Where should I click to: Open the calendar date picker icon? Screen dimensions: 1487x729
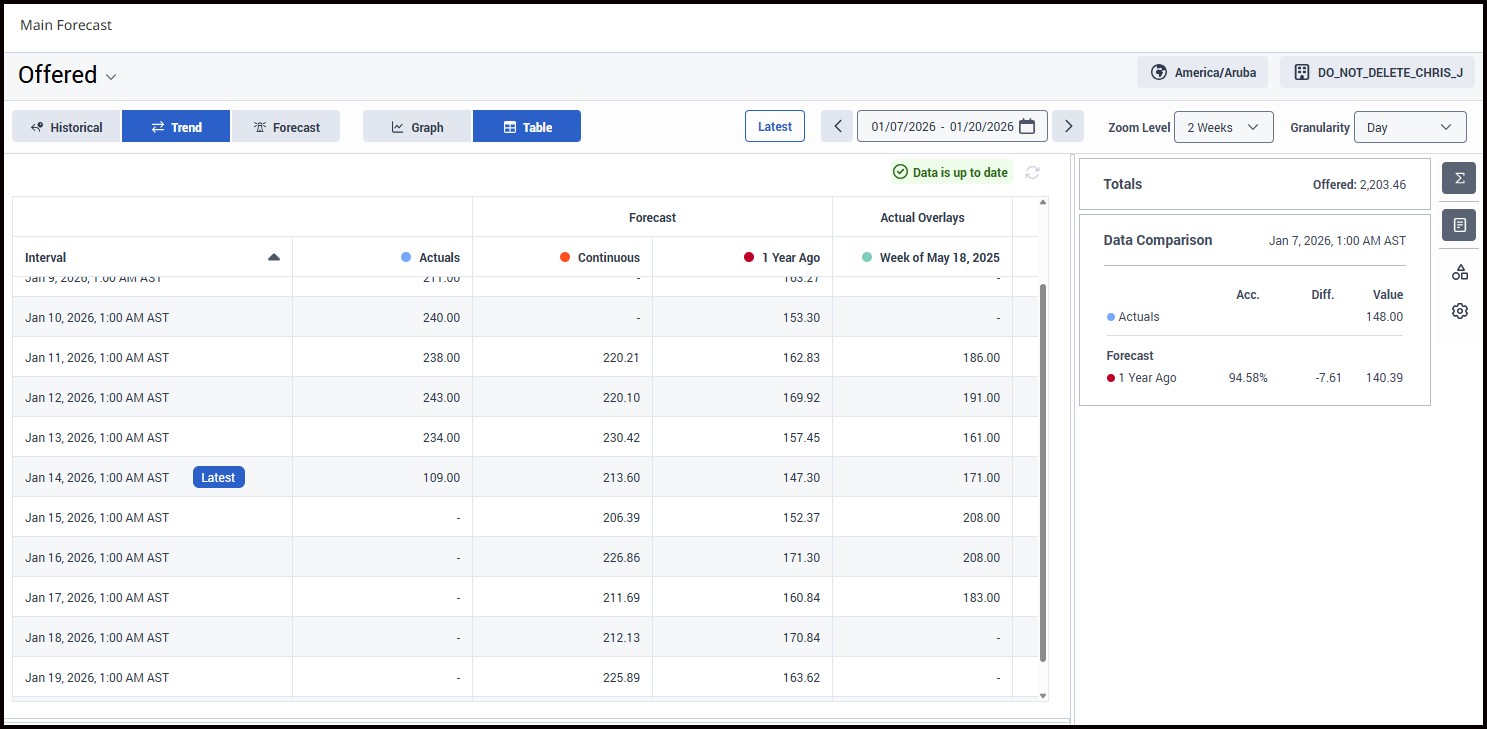[x=1027, y=126]
